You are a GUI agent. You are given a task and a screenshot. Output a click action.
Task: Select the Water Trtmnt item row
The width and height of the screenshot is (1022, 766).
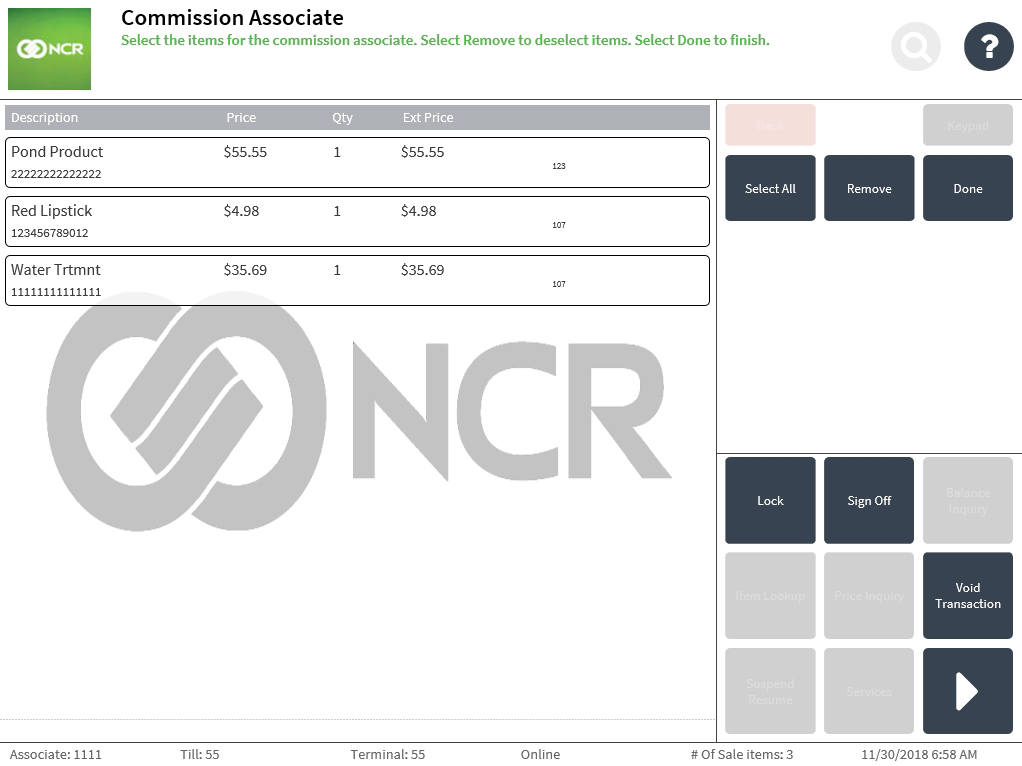[357, 280]
